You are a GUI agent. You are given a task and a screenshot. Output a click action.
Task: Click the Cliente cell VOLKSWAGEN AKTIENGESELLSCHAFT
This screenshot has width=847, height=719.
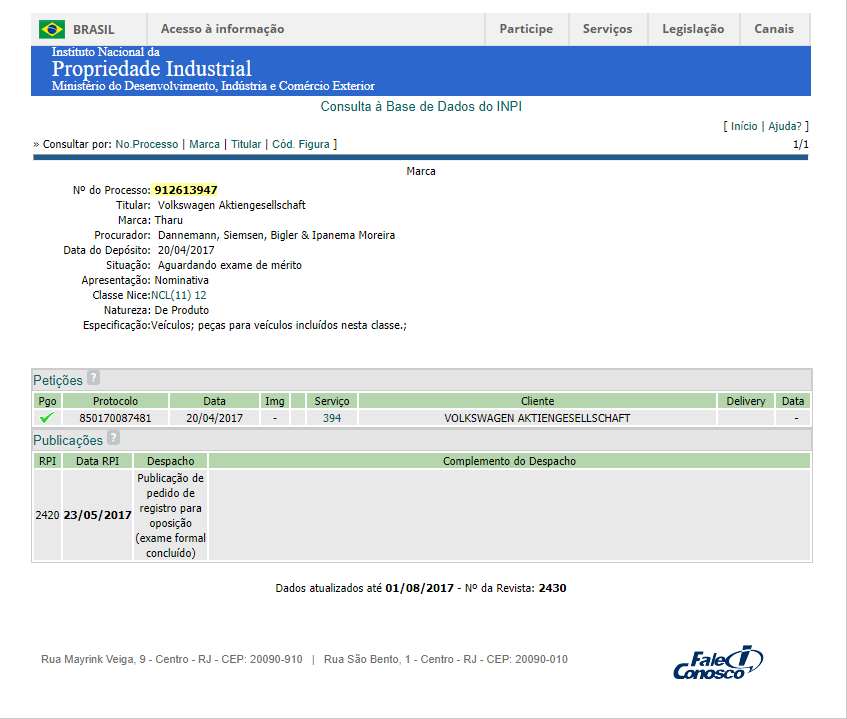[x=537, y=418]
